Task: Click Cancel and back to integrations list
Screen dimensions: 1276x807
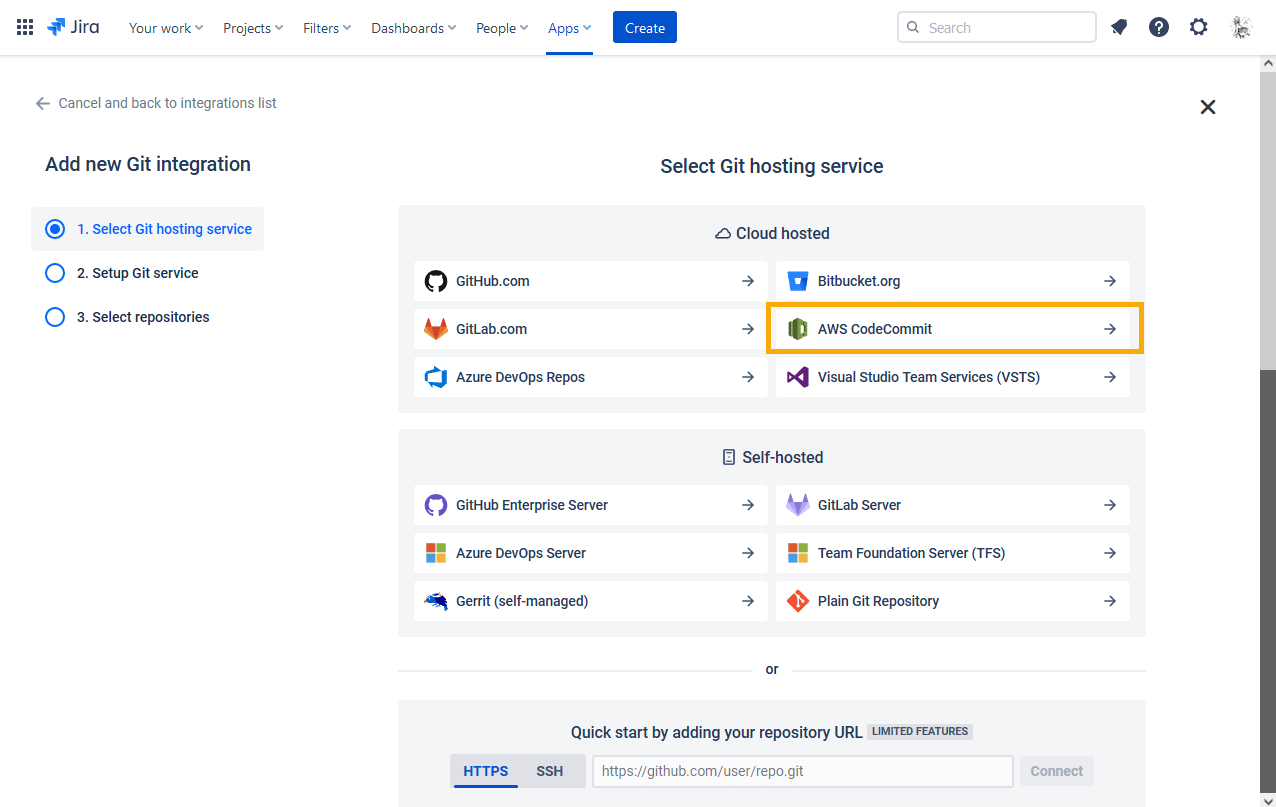Action: click(156, 103)
